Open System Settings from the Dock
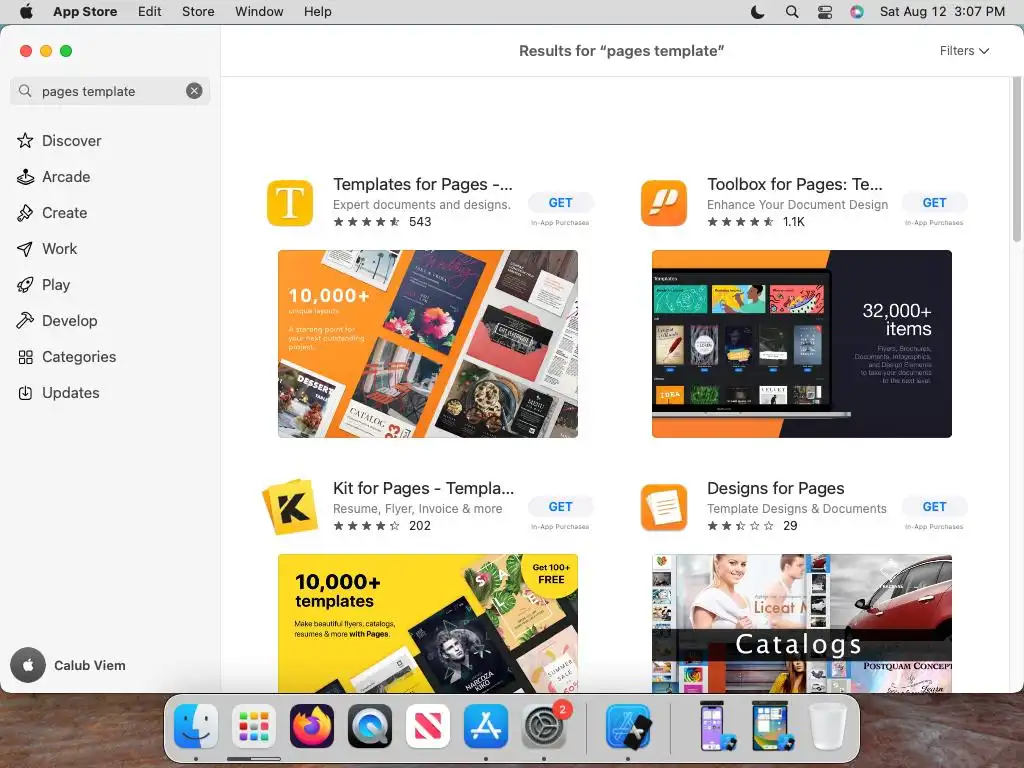Screen dimensions: 1024x768 tap(544, 726)
